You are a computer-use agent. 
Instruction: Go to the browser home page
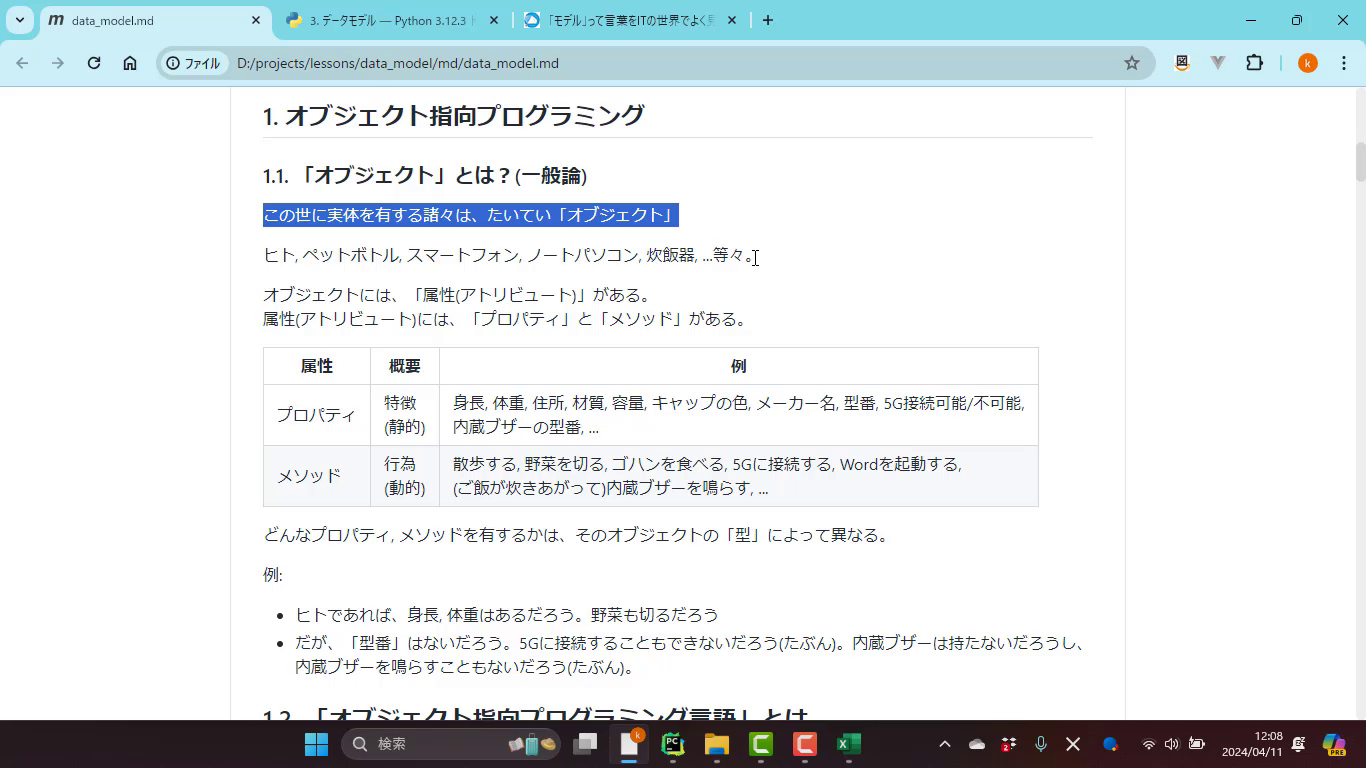click(x=130, y=63)
